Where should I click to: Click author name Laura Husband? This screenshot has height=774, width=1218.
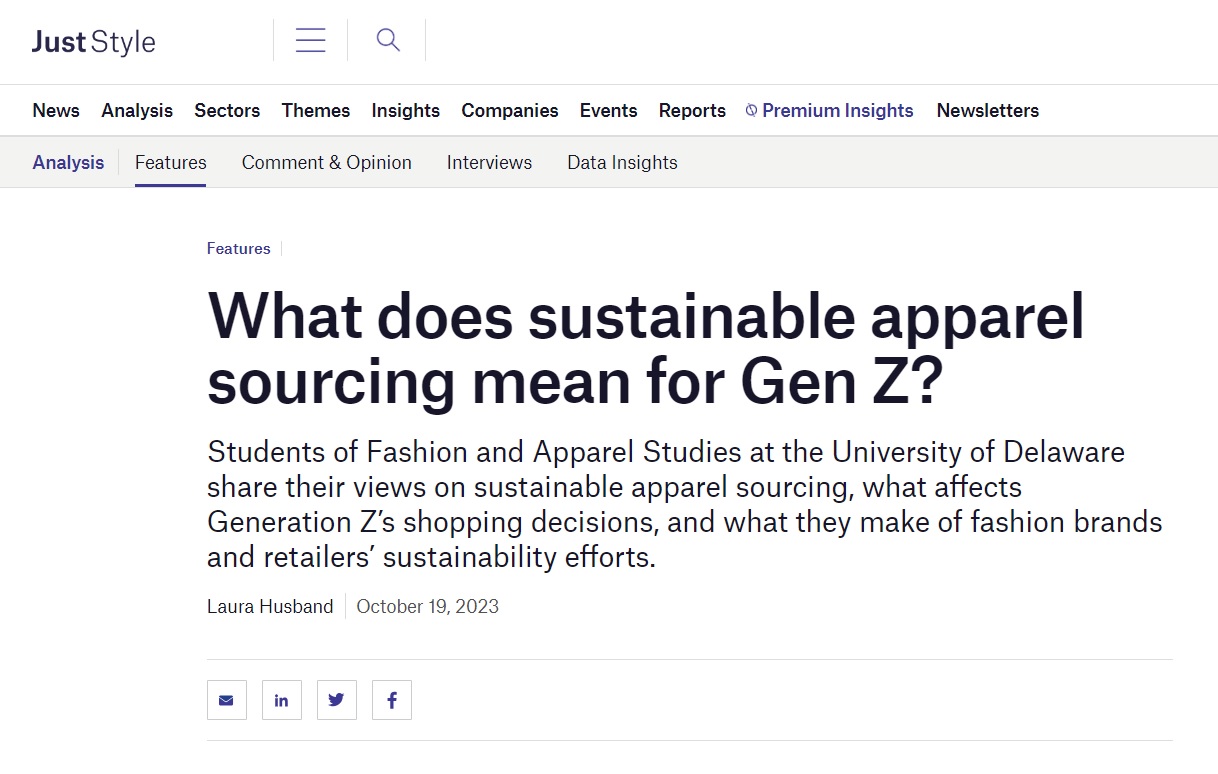[270, 607]
